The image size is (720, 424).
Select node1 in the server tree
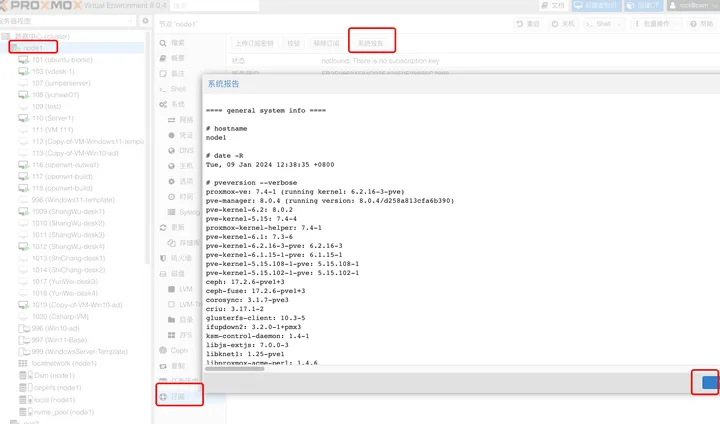coord(33,47)
